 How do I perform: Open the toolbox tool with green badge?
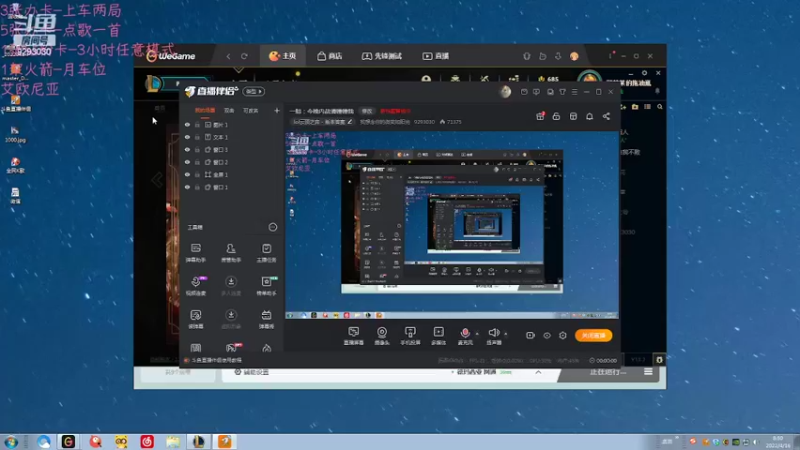click(267, 286)
